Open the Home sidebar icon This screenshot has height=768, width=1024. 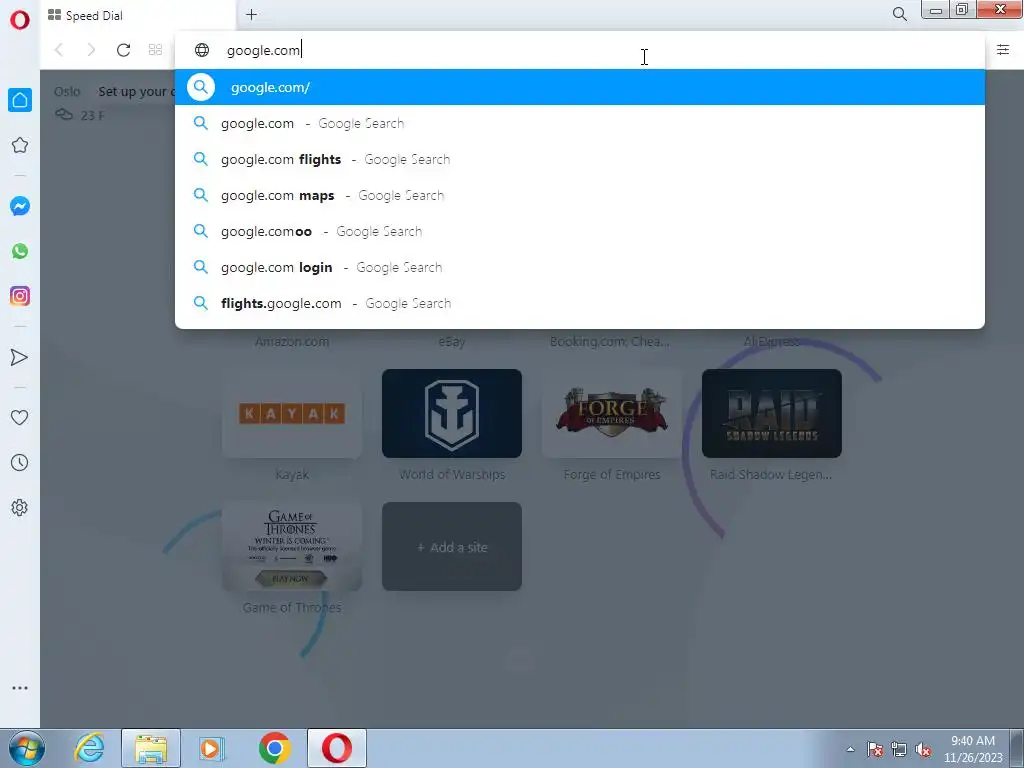(x=20, y=100)
